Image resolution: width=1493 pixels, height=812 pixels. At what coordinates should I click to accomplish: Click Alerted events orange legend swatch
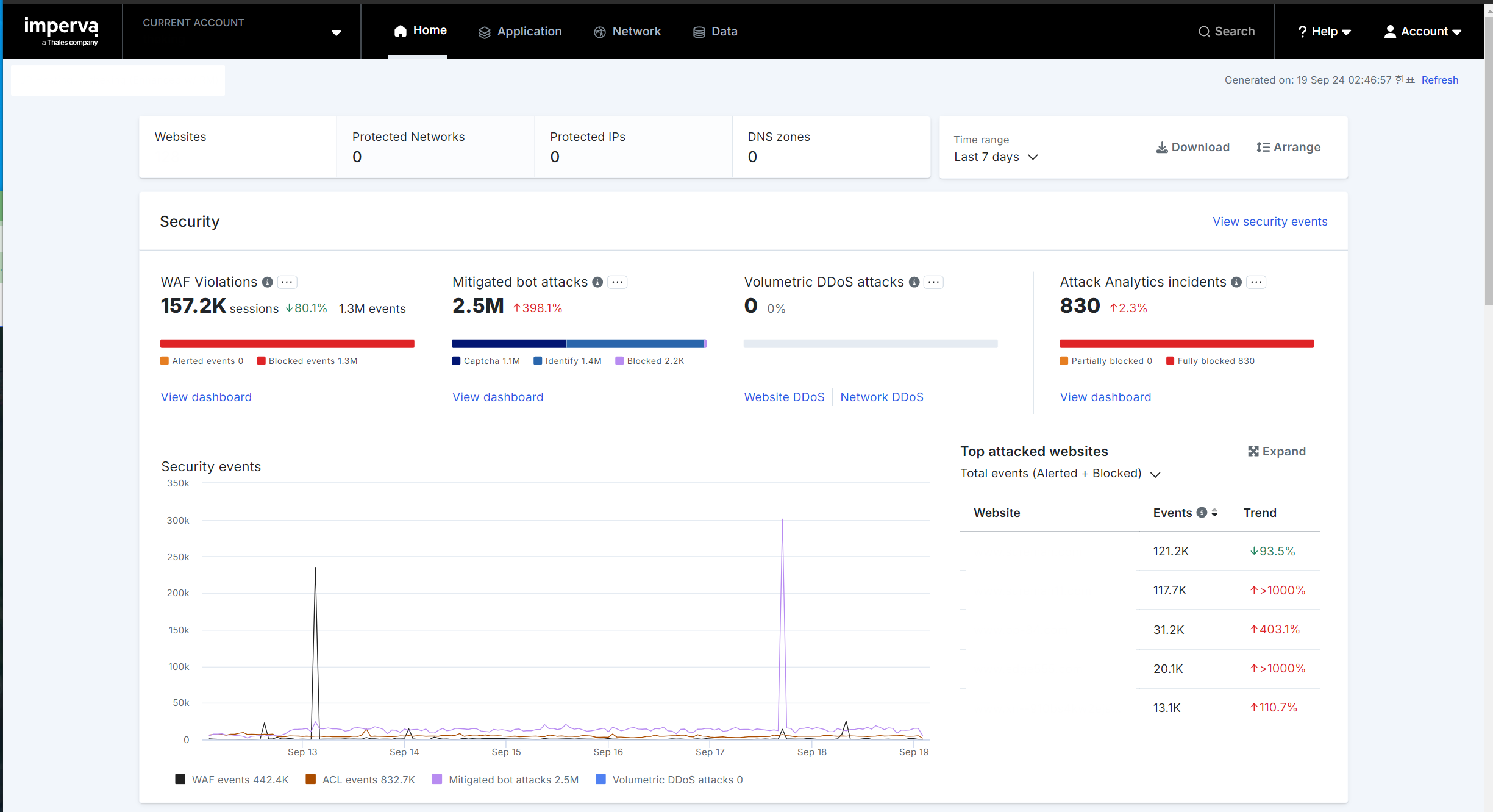click(x=165, y=361)
